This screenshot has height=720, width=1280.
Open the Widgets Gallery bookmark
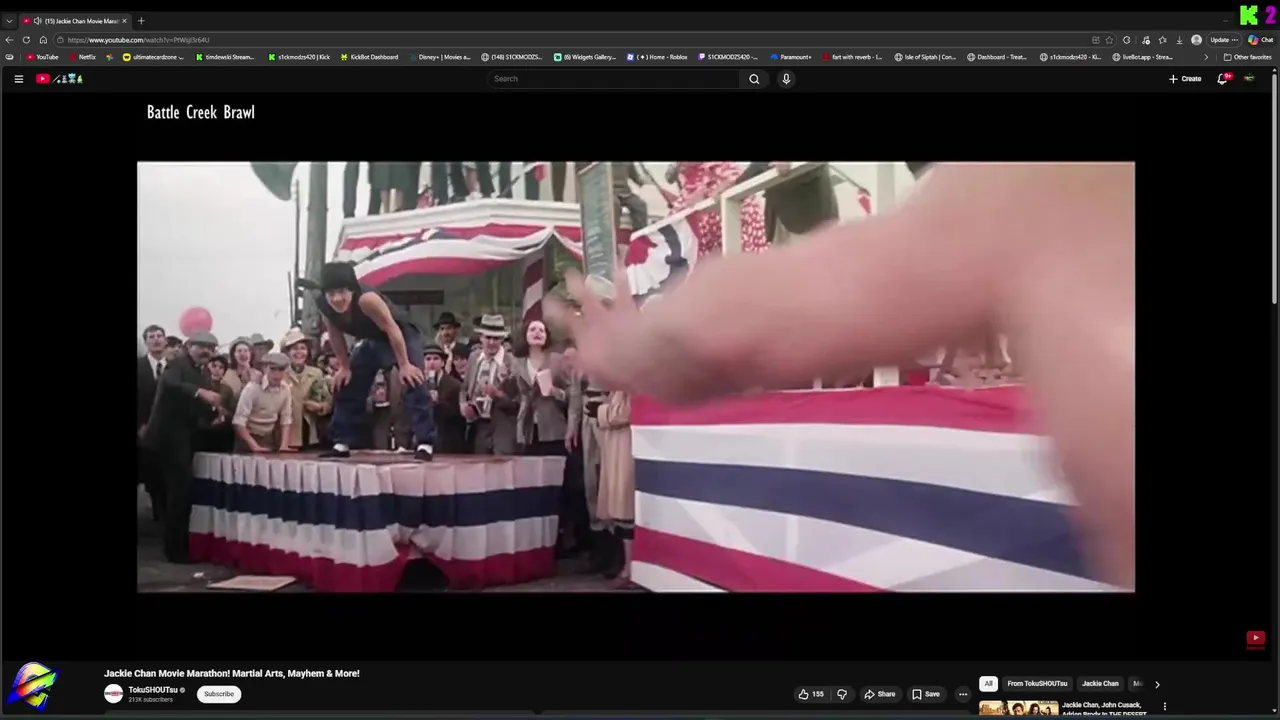click(585, 57)
